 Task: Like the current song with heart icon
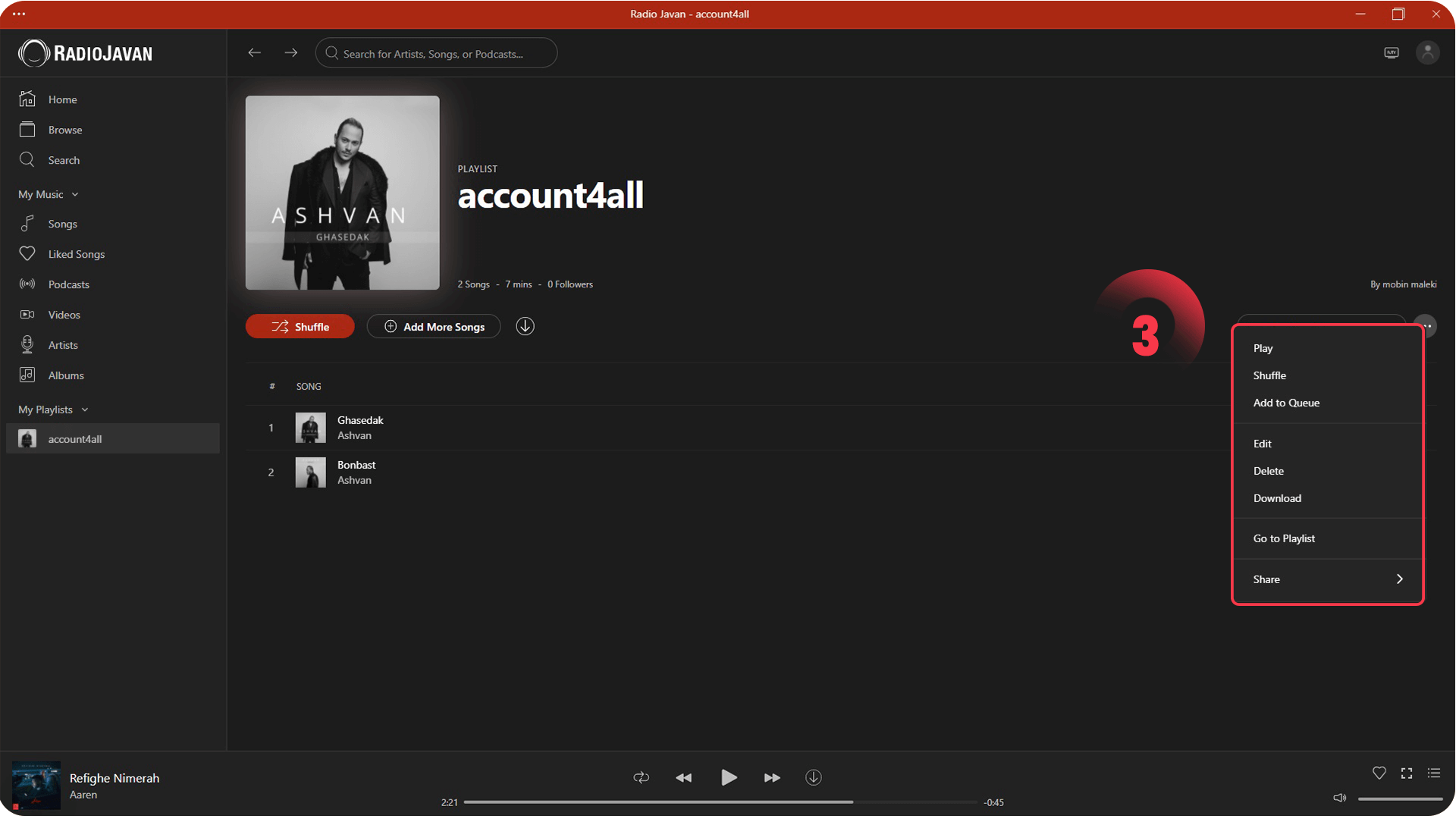point(1379,773)
